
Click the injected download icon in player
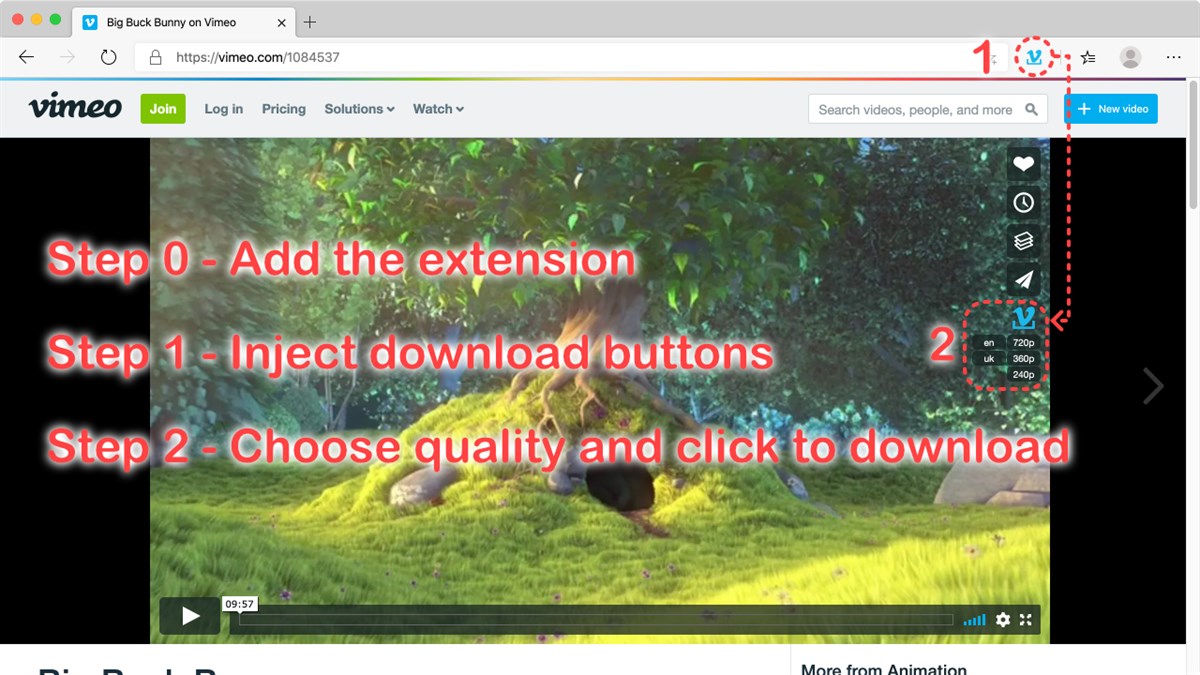[x=1023, y=319]
